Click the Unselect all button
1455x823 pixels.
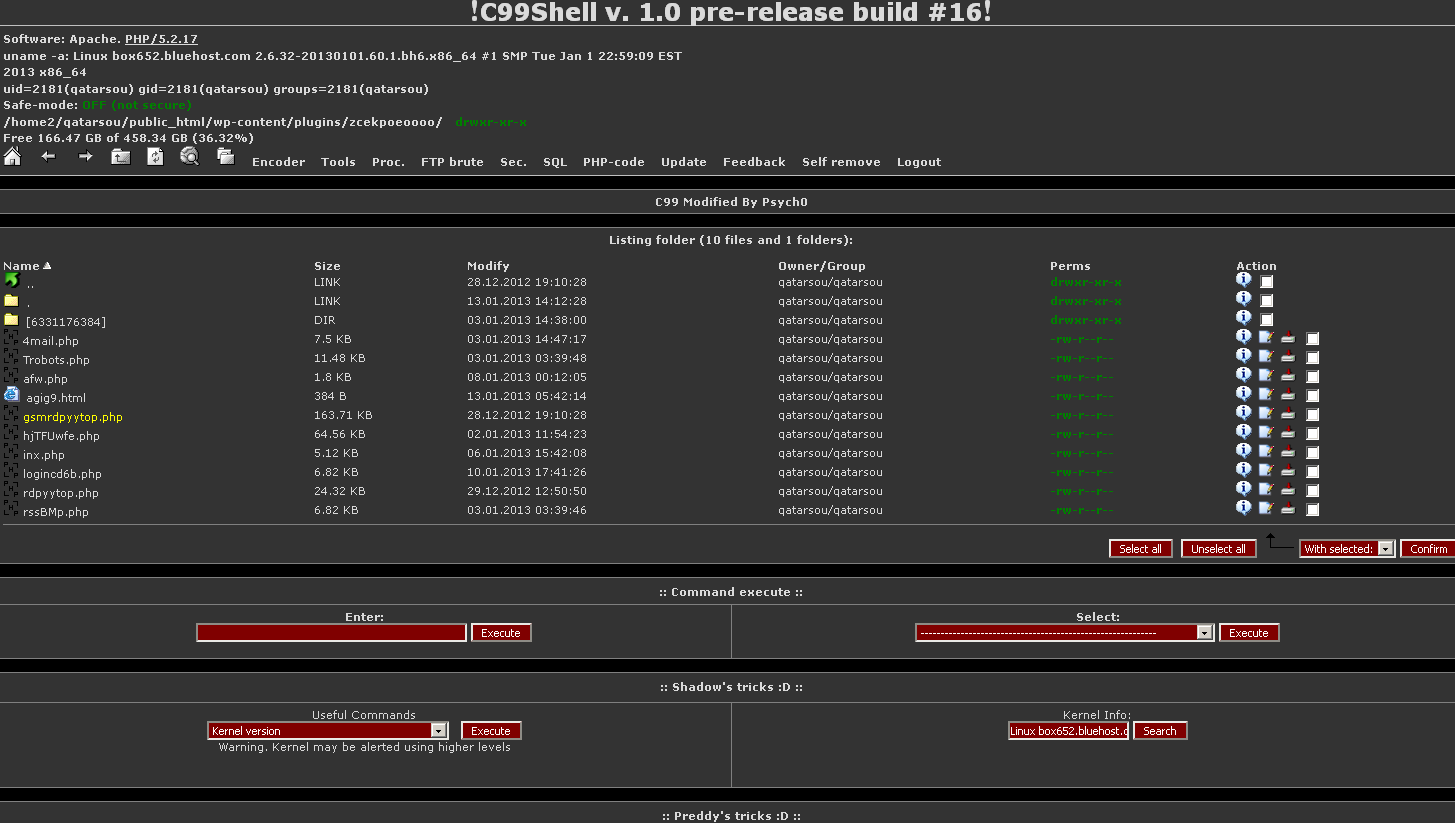1218,549
